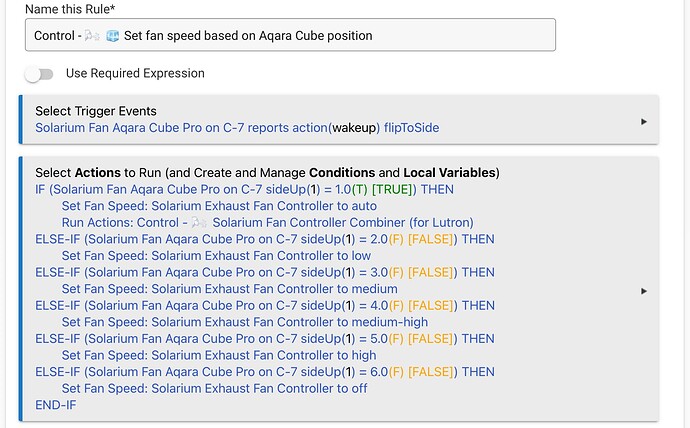This screenshot has height=428, width=690.
Task: Select the ELSE-IF sideUp = 6.0 condition
Action: [x=265, y=372]
